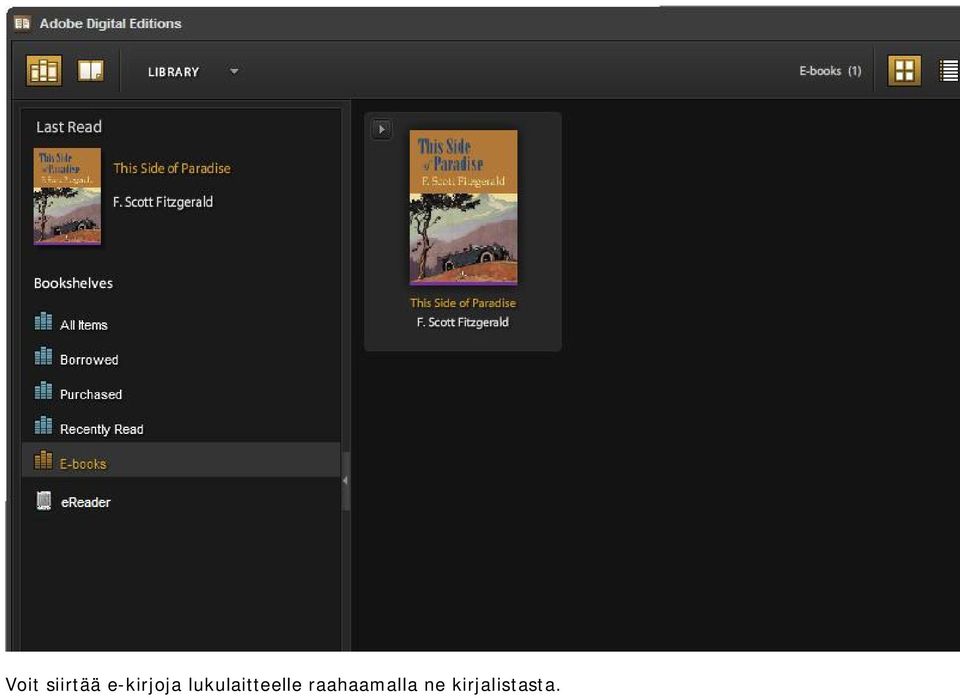Click the orange E-books shelf icon
Image resolution: width=960 pixels, height=698 pixels.
(43, 460)
